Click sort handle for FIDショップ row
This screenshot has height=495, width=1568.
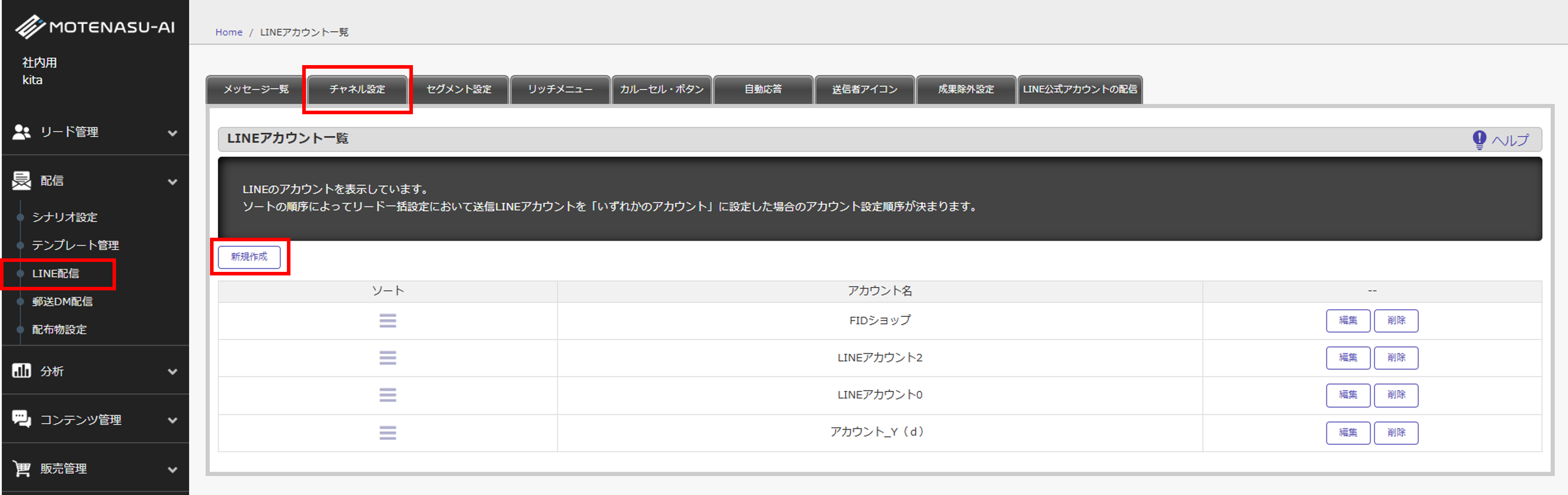point(388,321)
